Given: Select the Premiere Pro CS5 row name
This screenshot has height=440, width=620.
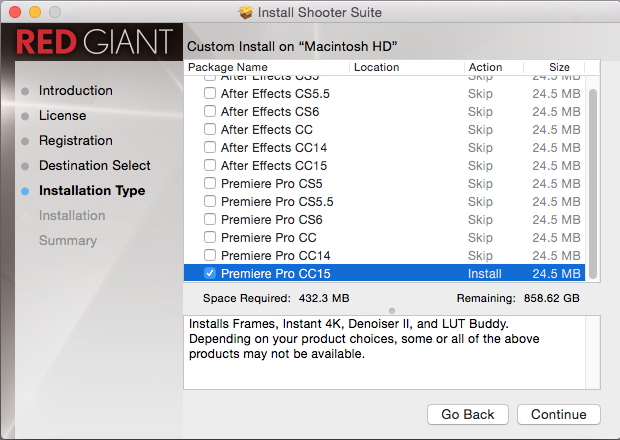Looking at the screenshot, I should 272,183.
